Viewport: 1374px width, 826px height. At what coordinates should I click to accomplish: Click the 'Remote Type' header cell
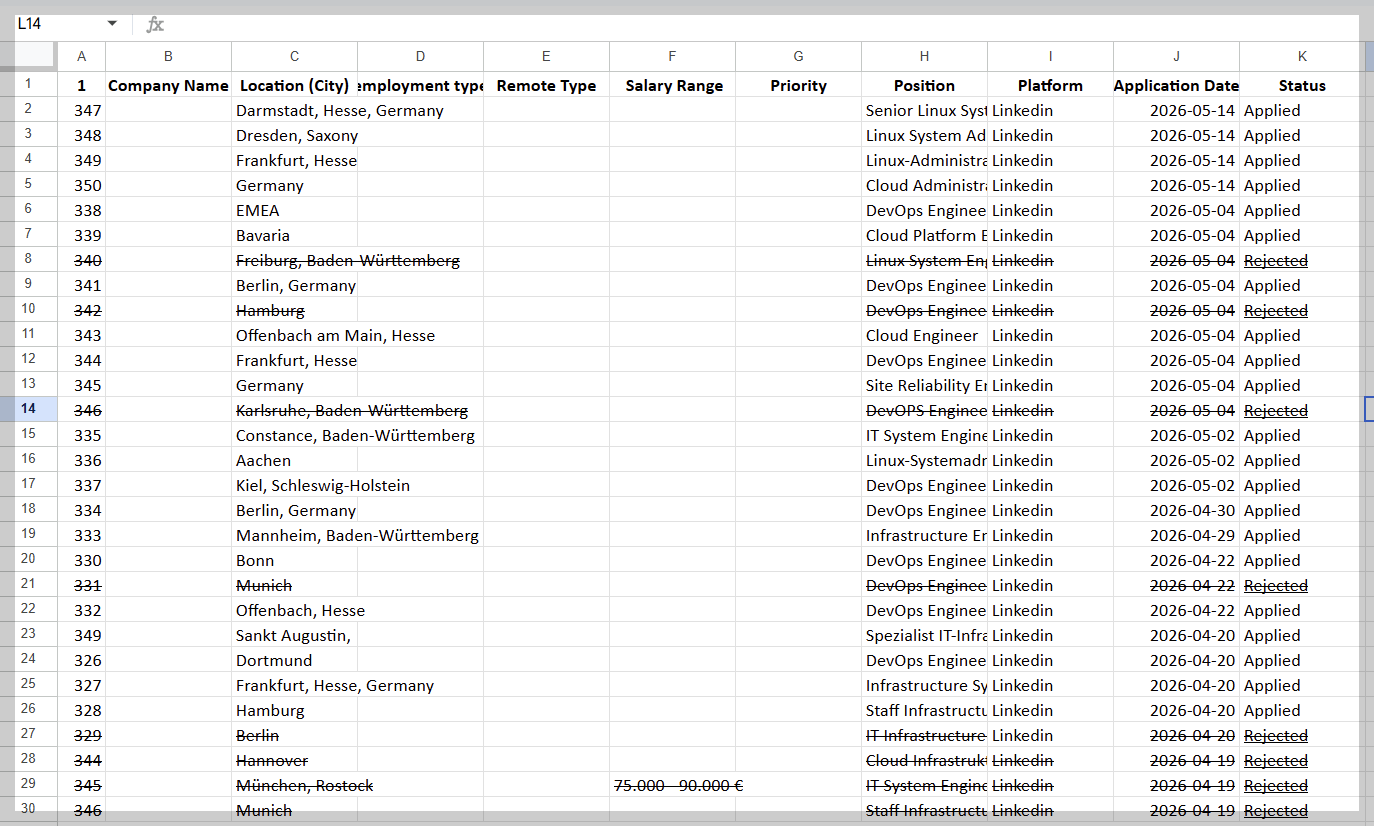point(546,85)
